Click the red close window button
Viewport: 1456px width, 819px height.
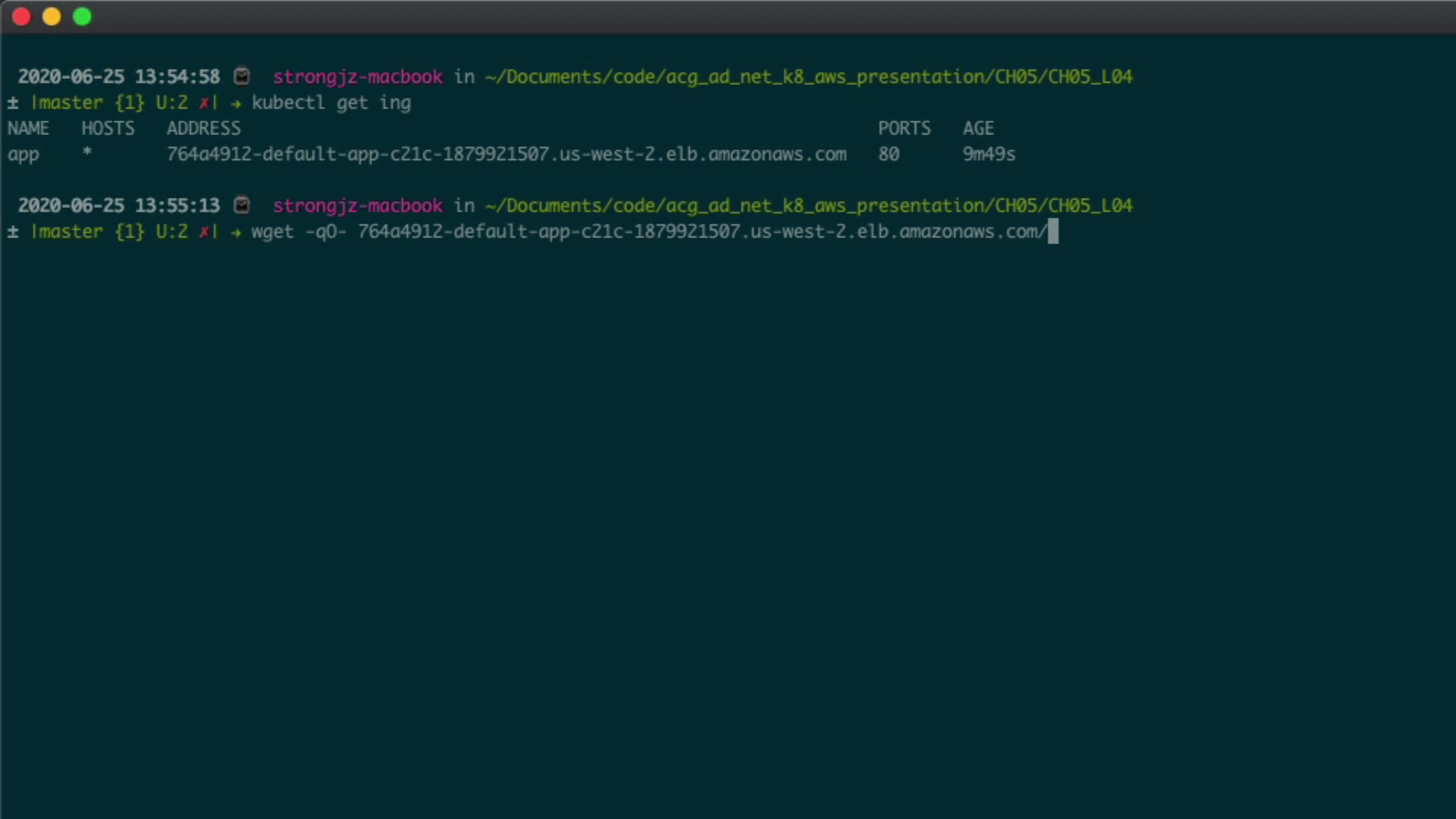point(21,17)
